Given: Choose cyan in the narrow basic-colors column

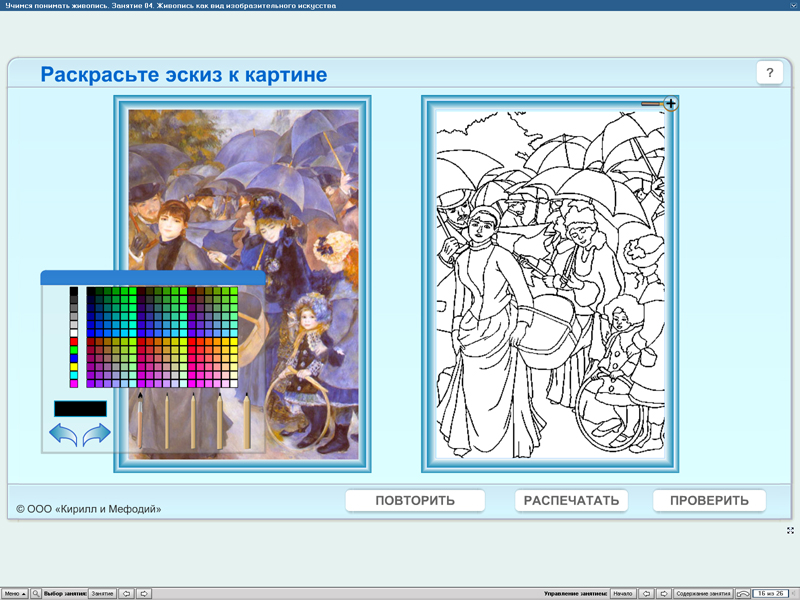Looking at the screenshot, I should pyautogui.click(x=74, y=375).
